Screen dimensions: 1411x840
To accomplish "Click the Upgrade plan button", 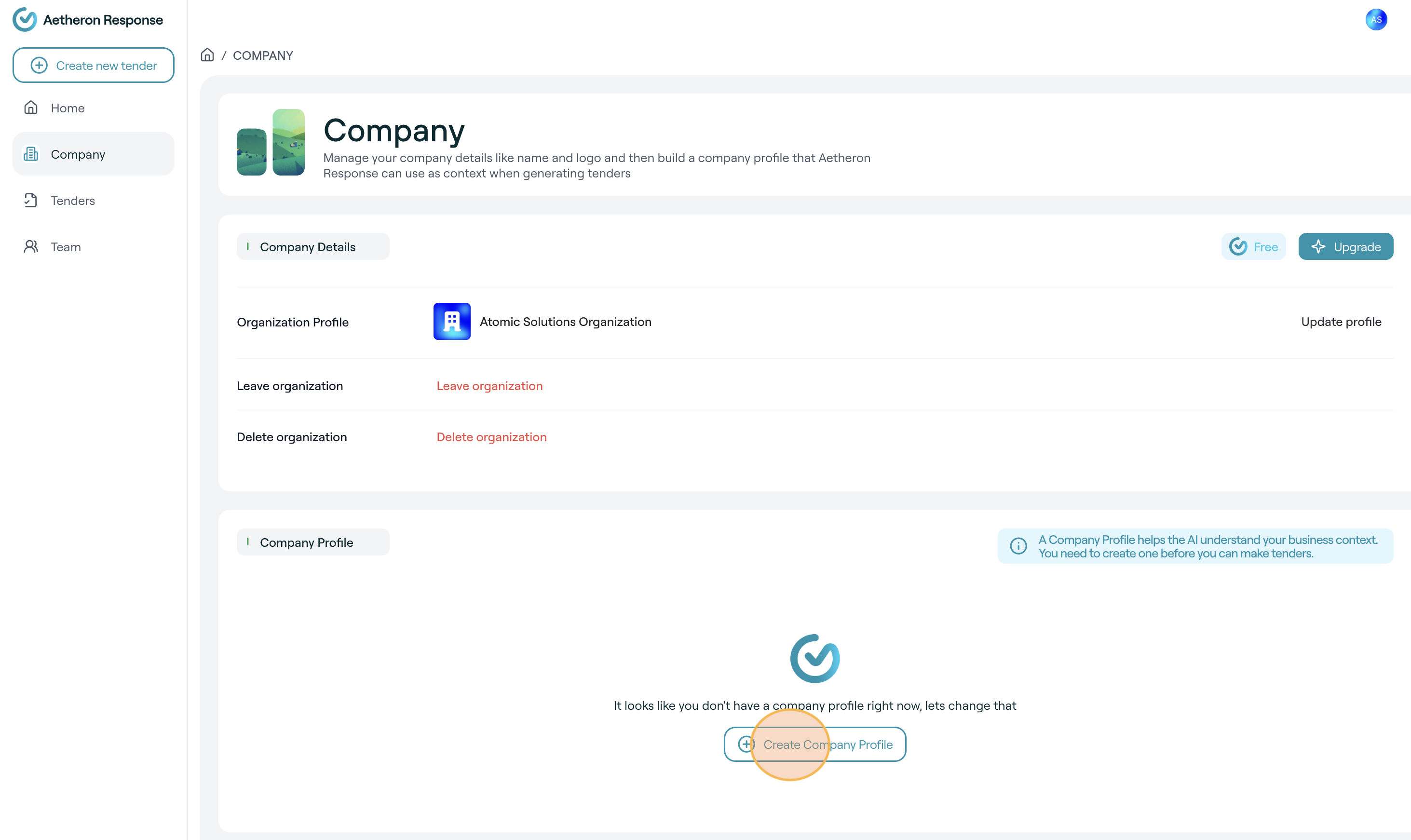I will pos(1345,247).
